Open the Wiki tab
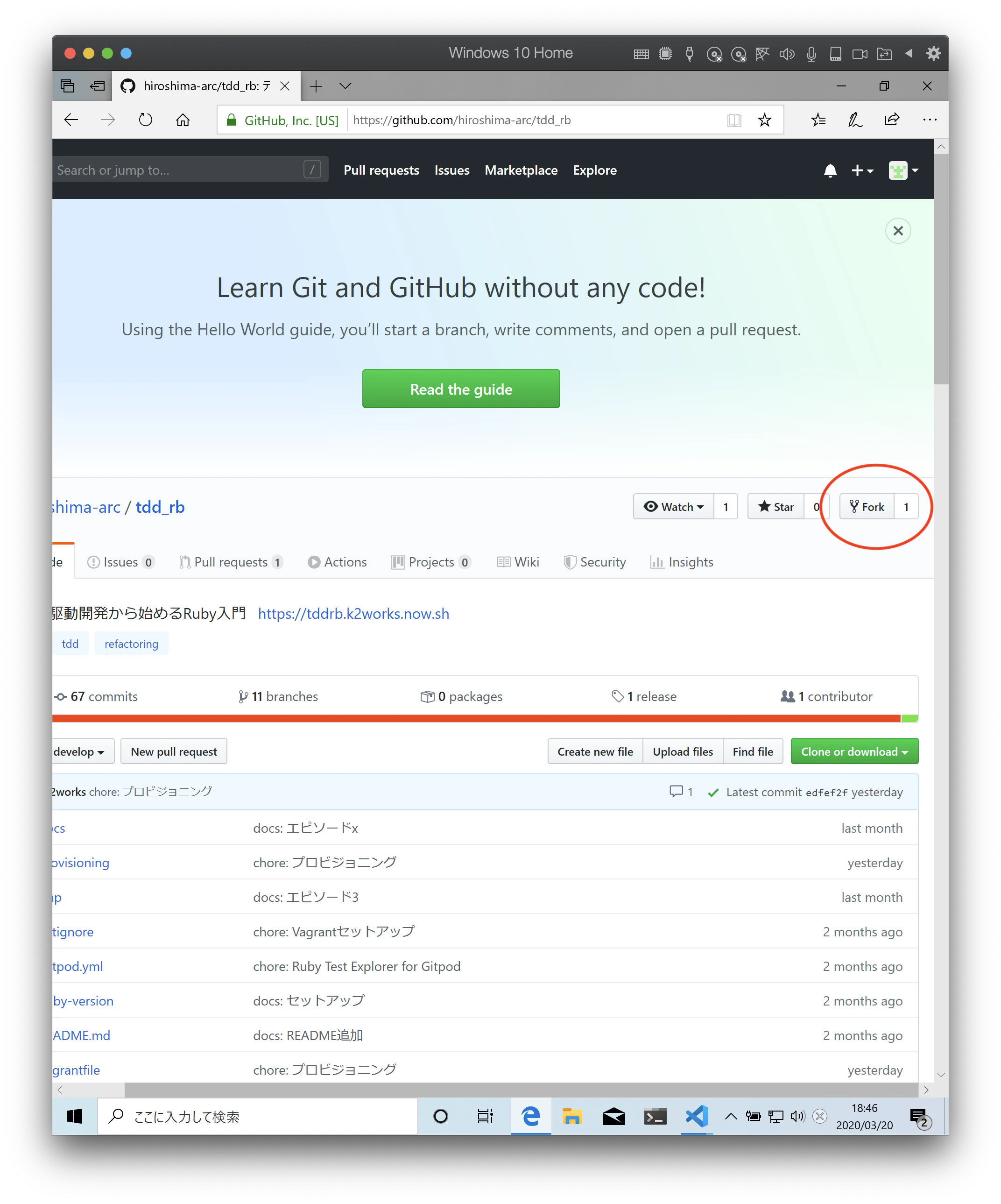The height and width of the screenshot is (1204, 1001). [518, 562]
